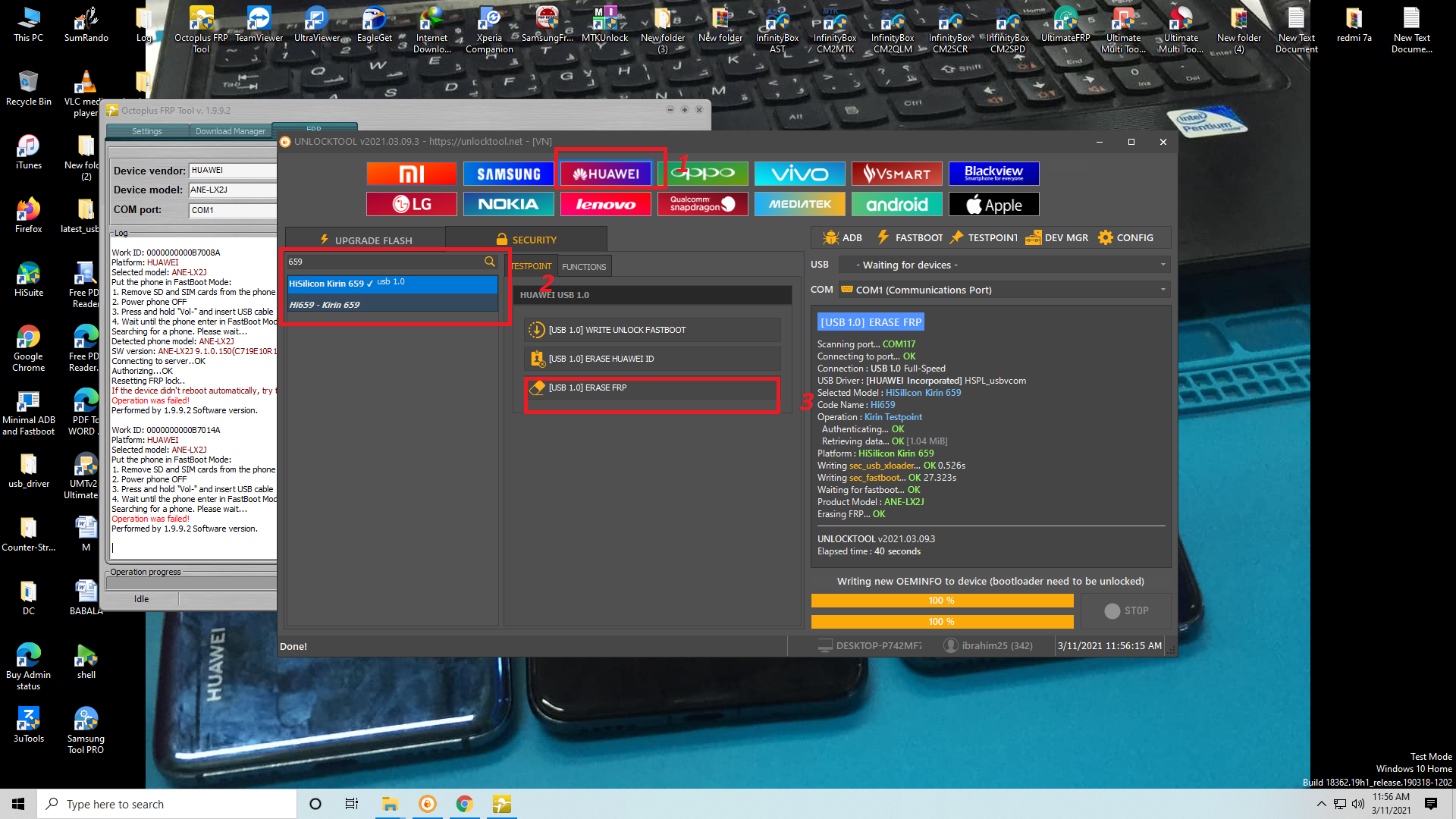Open the TESTPOINT sub-tab
1456x819 pixels.
click(x=531, y=266)
